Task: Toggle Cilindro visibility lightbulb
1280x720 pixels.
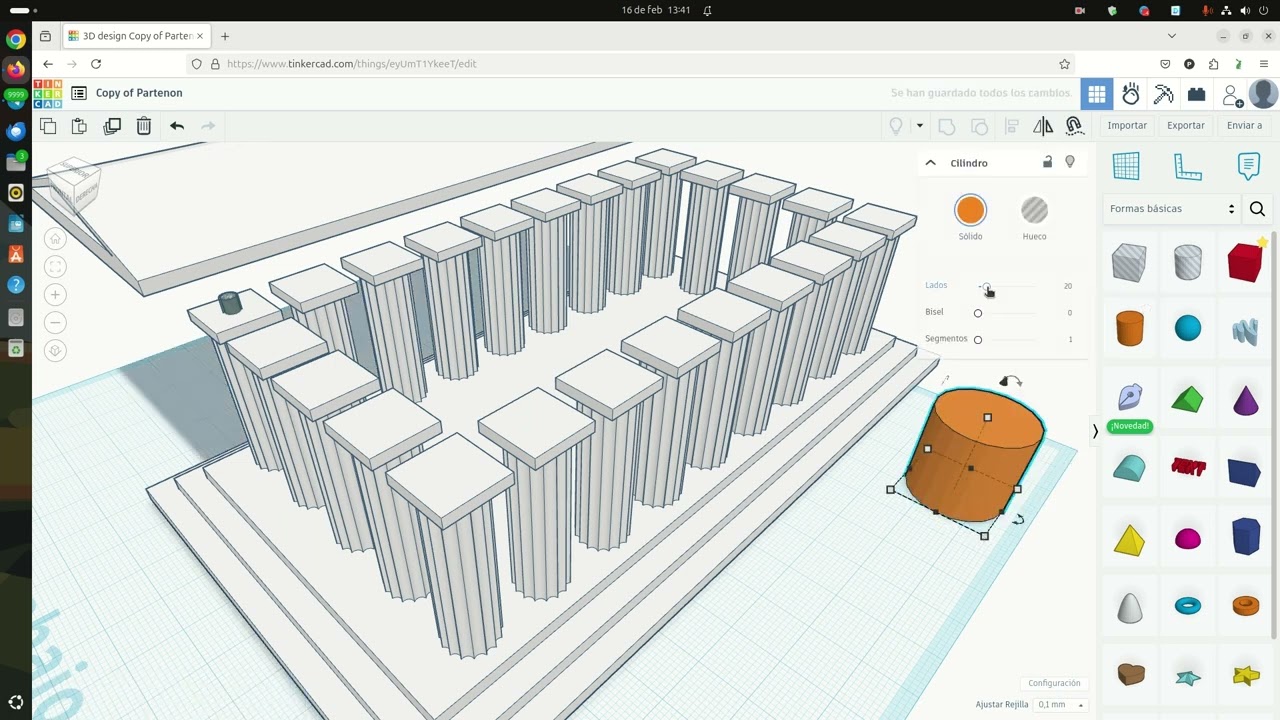Action: pos(1070,162)
